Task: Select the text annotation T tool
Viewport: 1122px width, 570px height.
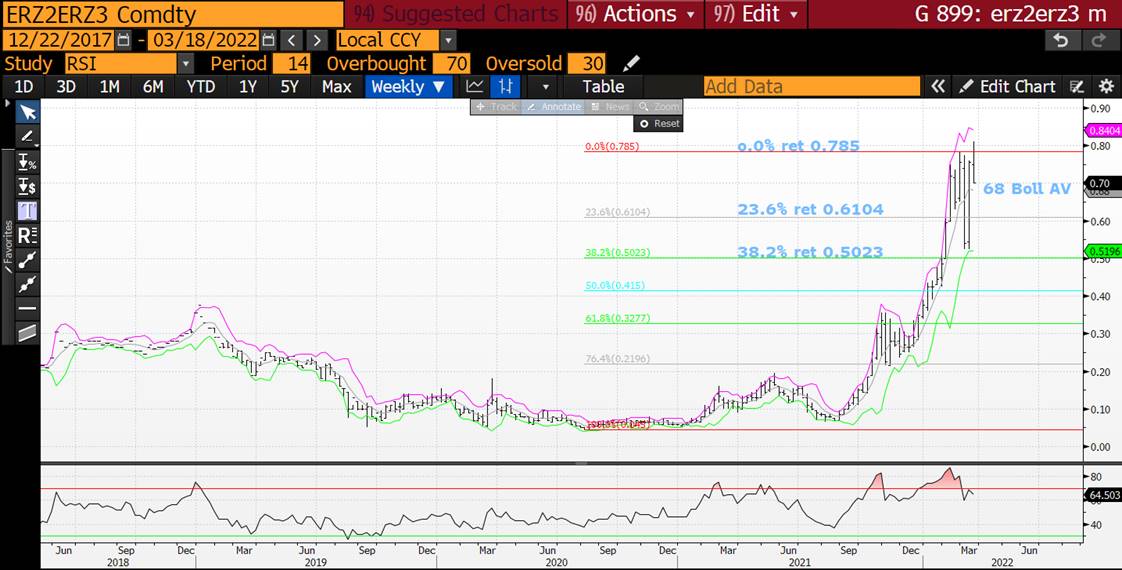Action: coord(27,211)
